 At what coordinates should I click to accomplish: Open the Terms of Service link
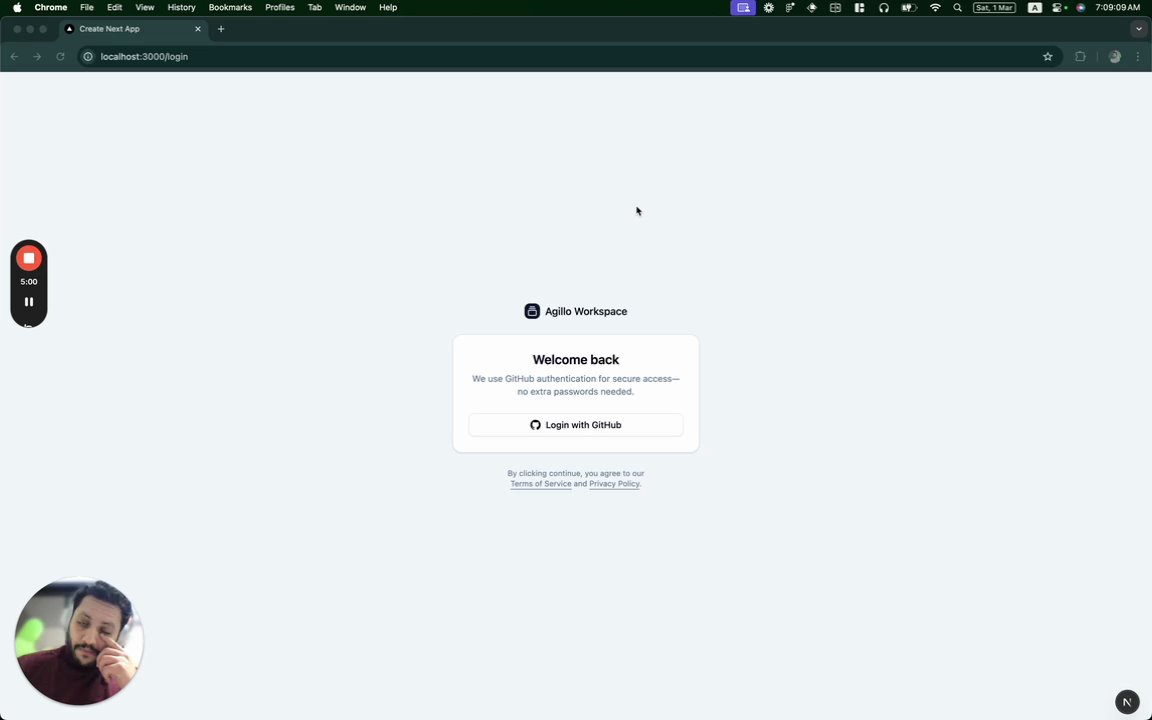coord(540,483)
